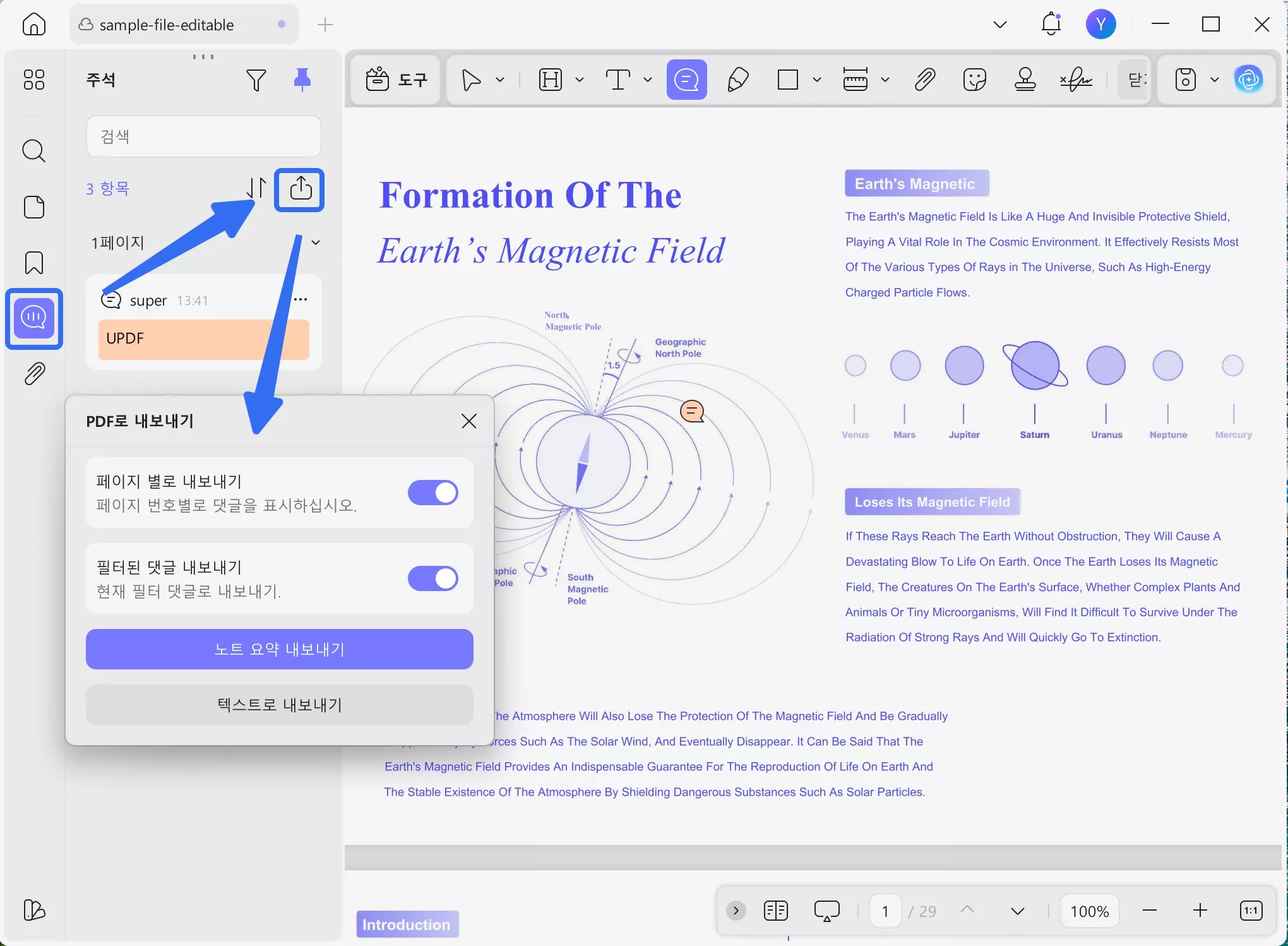The image size is (1288, 946).
Task: Open the 도구 tools menu
Action: (x=397, y=80)
